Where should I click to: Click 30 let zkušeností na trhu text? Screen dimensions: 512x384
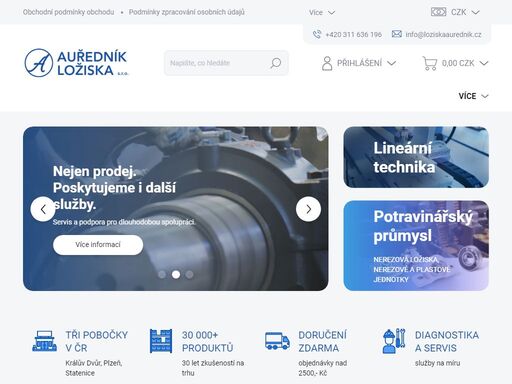click(213, 368)
